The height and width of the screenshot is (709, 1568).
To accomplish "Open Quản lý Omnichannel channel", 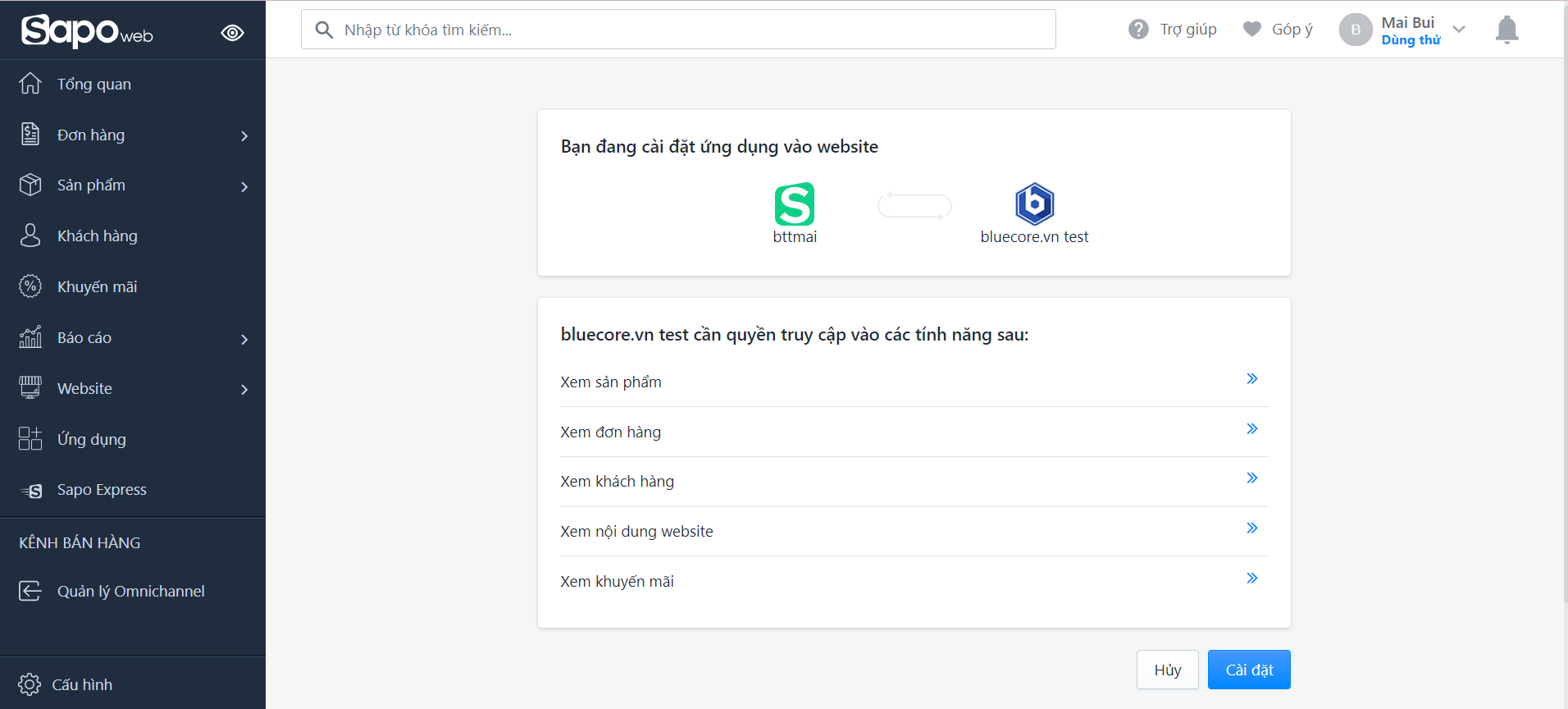I will 130,592.
